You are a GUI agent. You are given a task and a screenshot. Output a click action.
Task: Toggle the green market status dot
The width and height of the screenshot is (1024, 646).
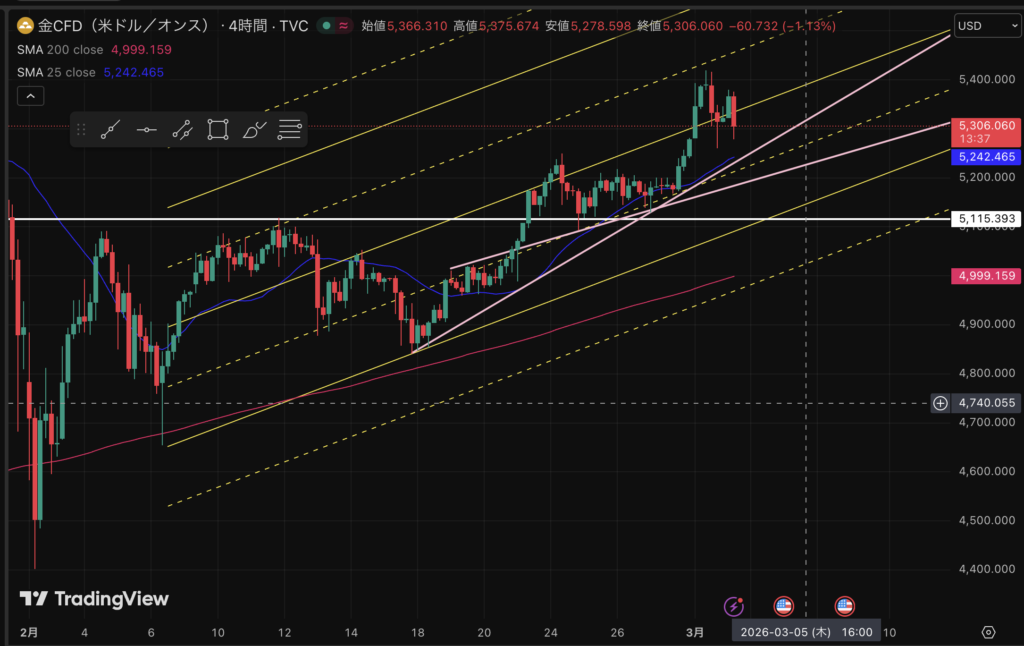coord(326,25)
